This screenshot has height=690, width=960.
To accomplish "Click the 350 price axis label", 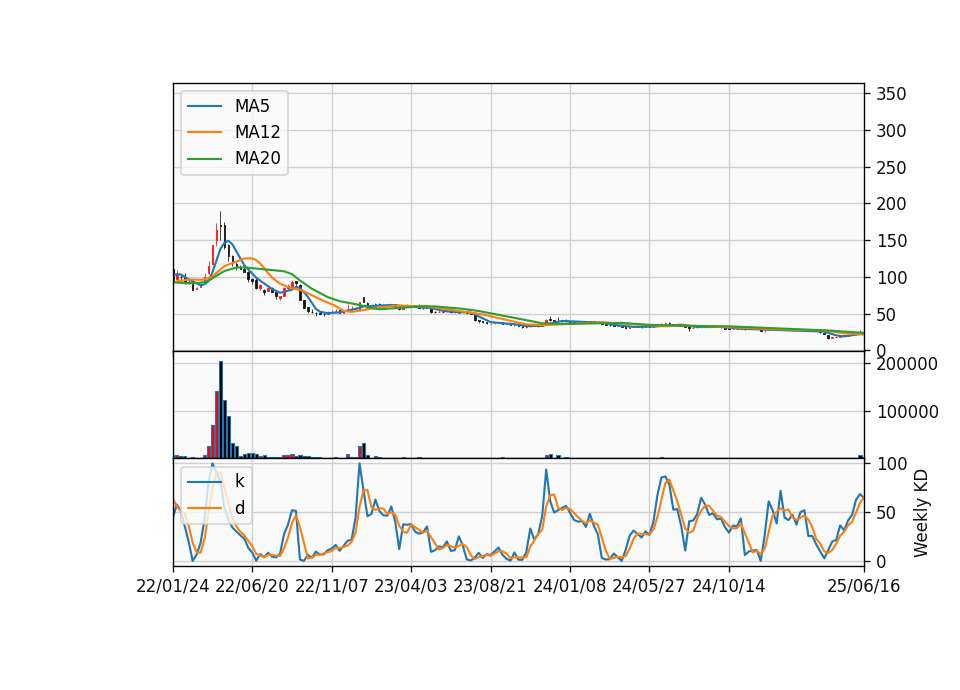I will (x=891, y=94).
